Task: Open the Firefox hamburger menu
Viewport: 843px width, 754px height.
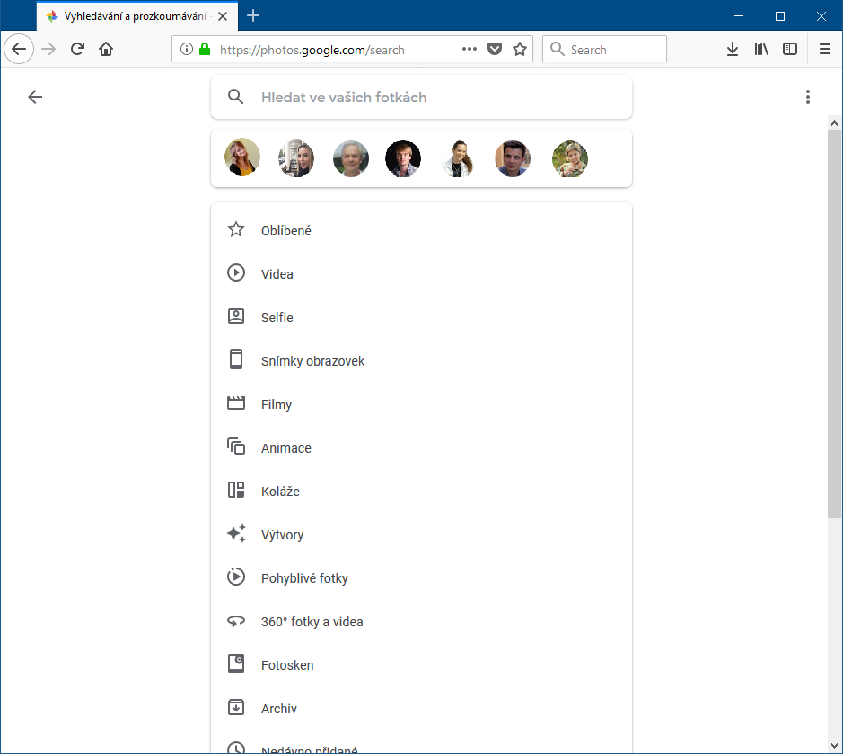Action: [825, 49]
